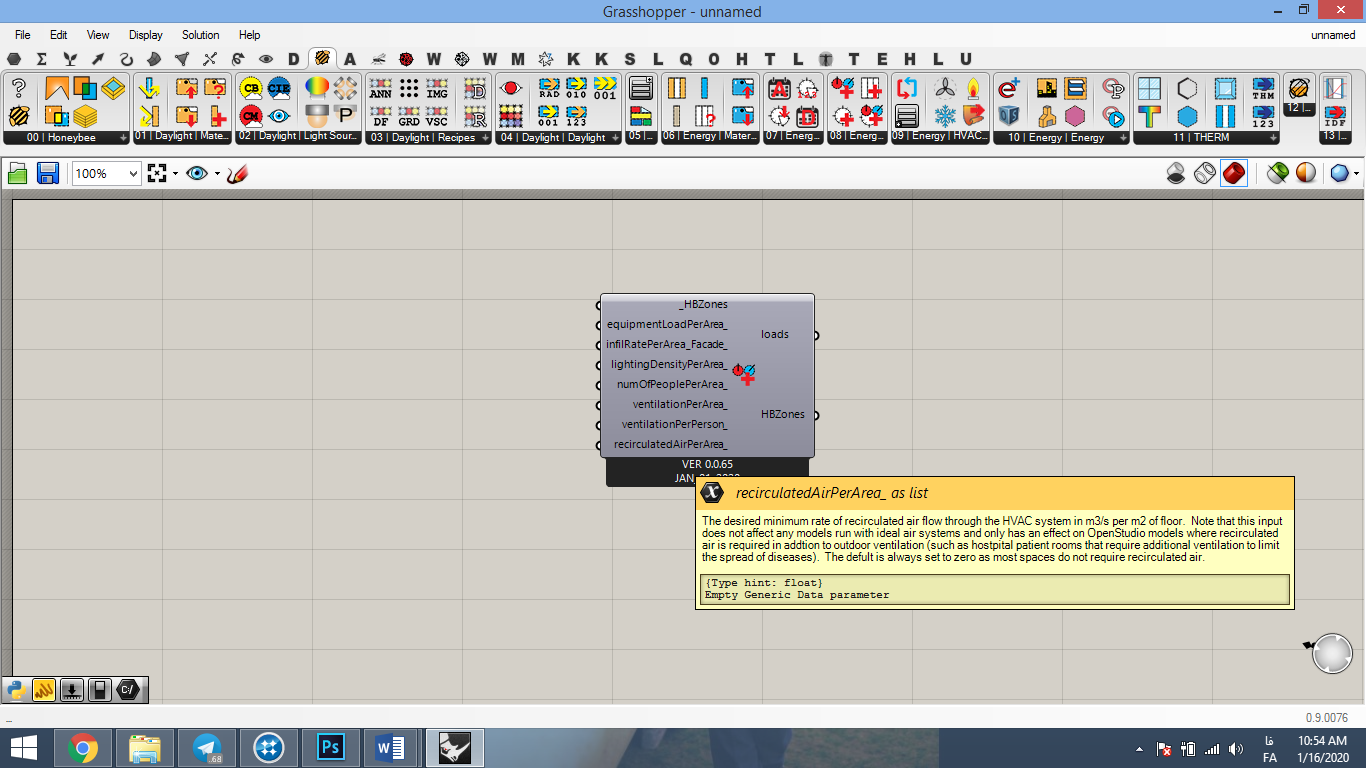The image size is (1366, 768).
Task: Select the THERM rainbow T icon
Action: (x=1149, y=116)
